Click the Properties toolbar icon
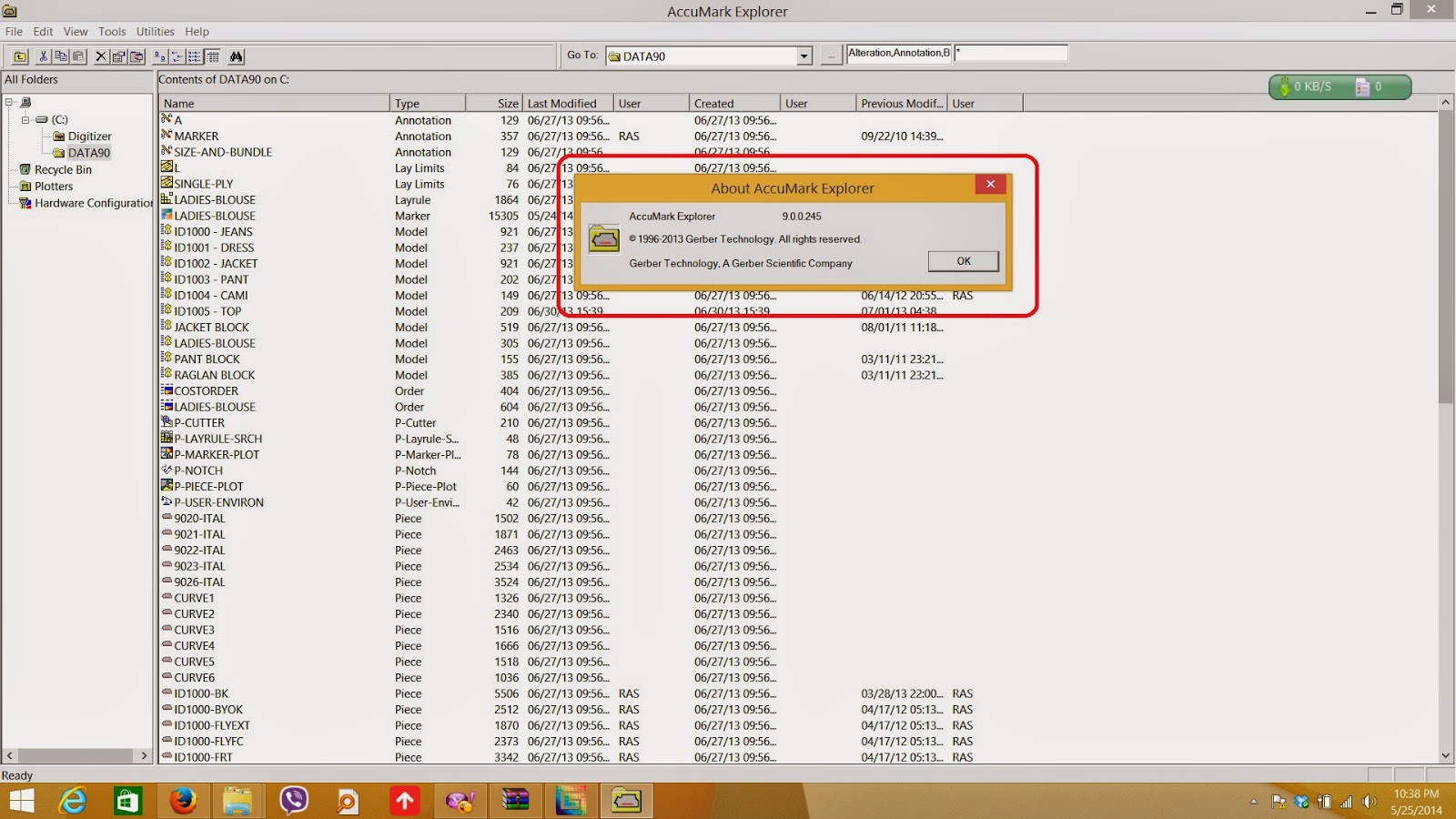 coord(118,56)
